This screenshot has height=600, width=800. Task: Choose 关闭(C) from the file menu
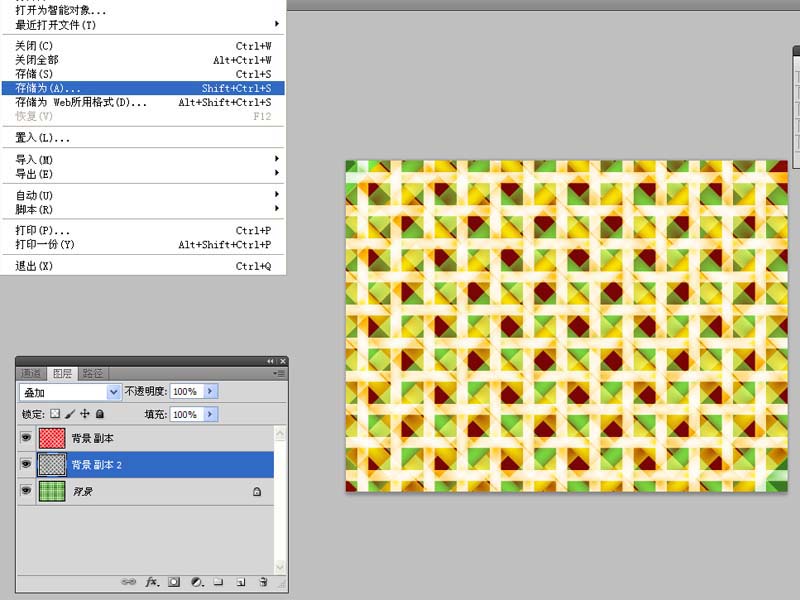(143, 46)
